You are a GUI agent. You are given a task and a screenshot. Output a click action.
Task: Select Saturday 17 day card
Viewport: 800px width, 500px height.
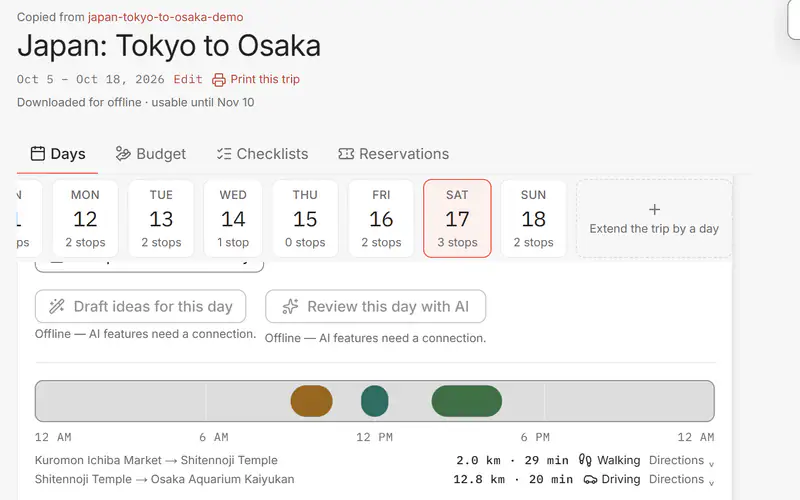tap(457, 218)
